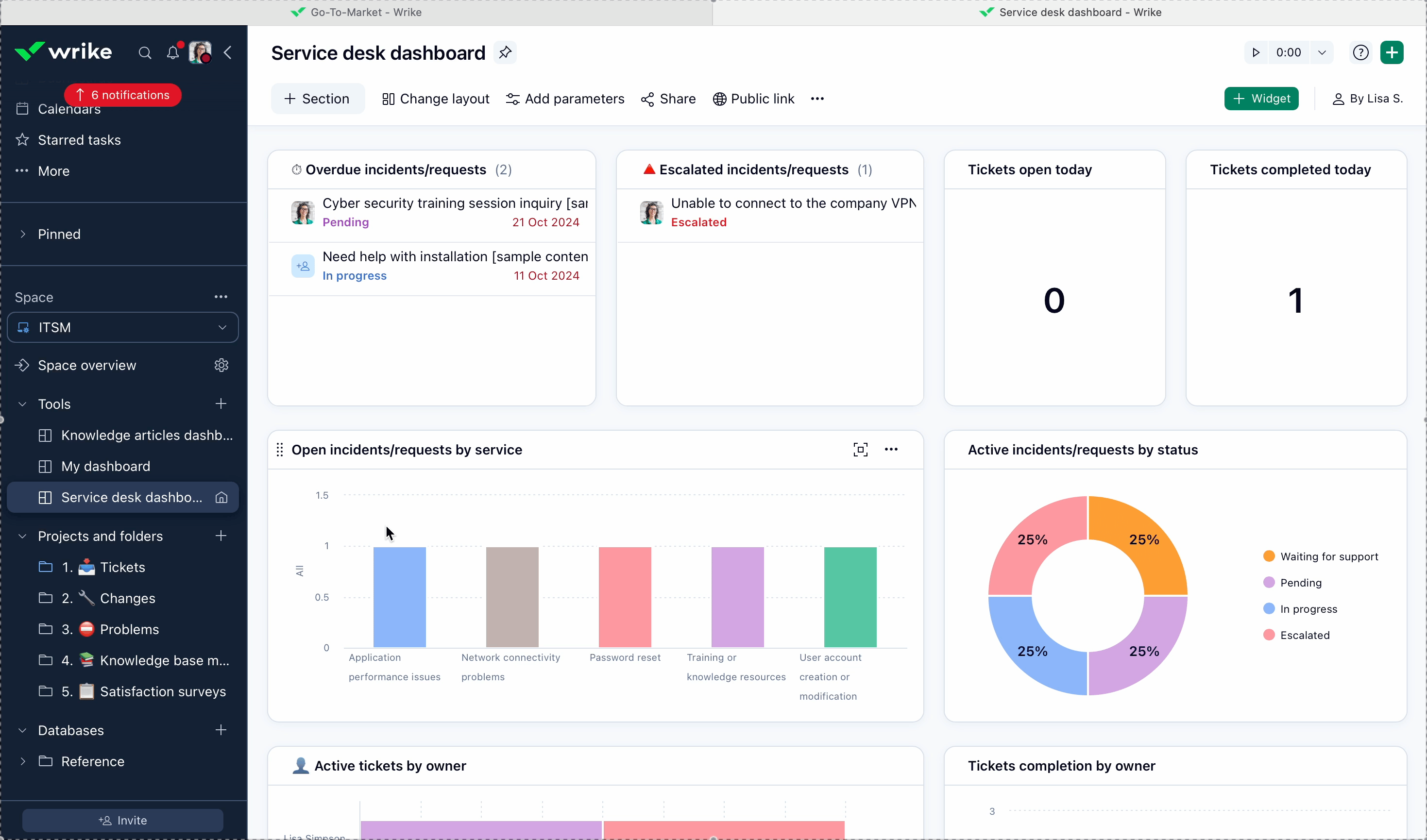This screenshot has width=1427, height=840.
Task: Open timer dropdown arrow next to 0:00
Action: 1322,52
